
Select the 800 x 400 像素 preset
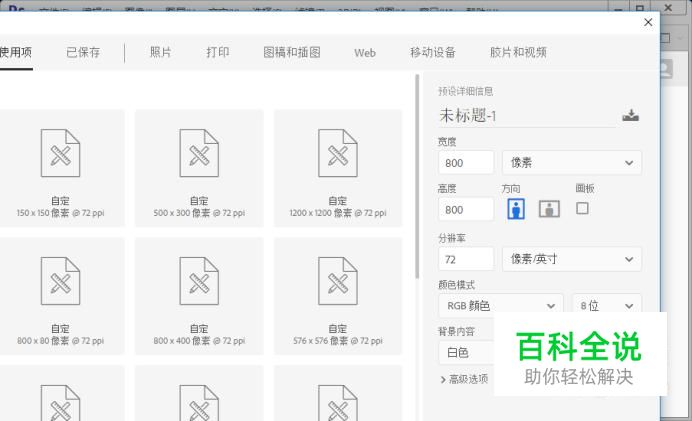(x=199, y=296)
